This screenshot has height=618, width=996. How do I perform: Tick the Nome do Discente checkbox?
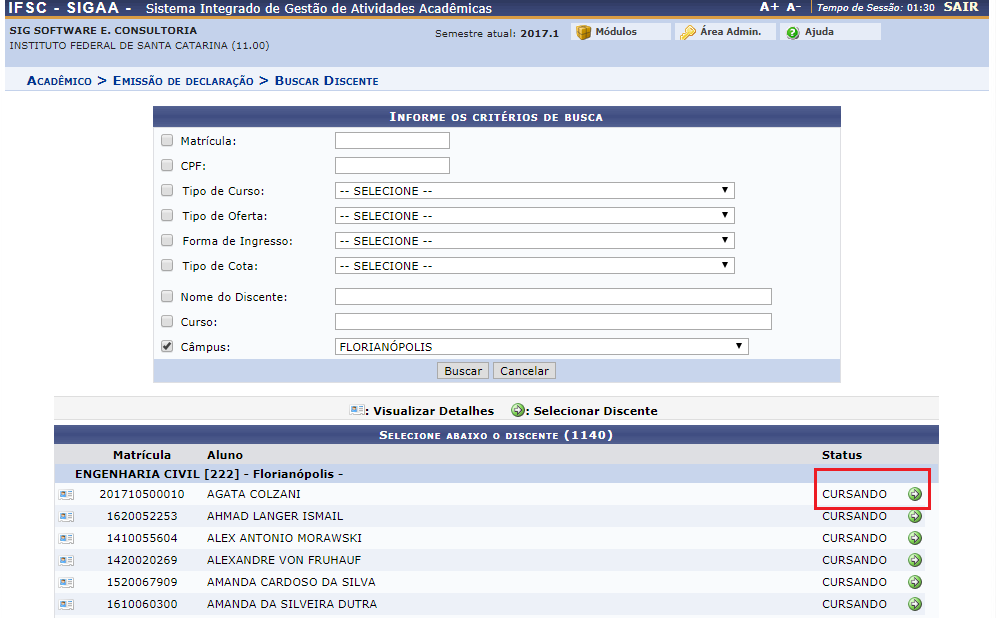(x=167, y=297)
